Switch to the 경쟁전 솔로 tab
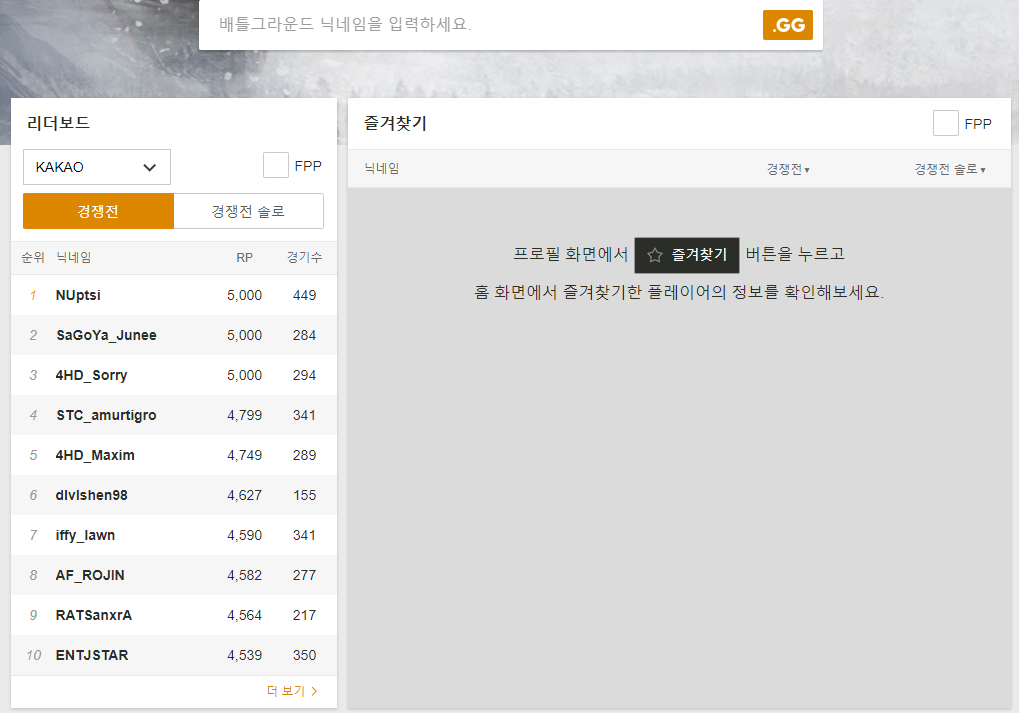The width and height of the screenshot is (1019, 713). tap(248, 211)
